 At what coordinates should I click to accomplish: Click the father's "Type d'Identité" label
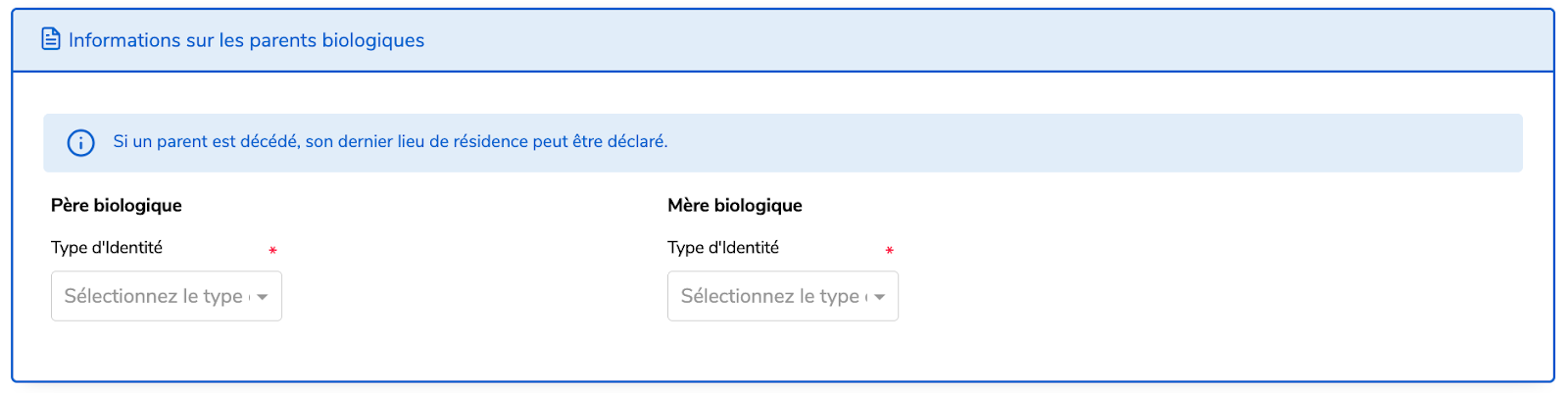pyautogui.click(x=107, y=247)
